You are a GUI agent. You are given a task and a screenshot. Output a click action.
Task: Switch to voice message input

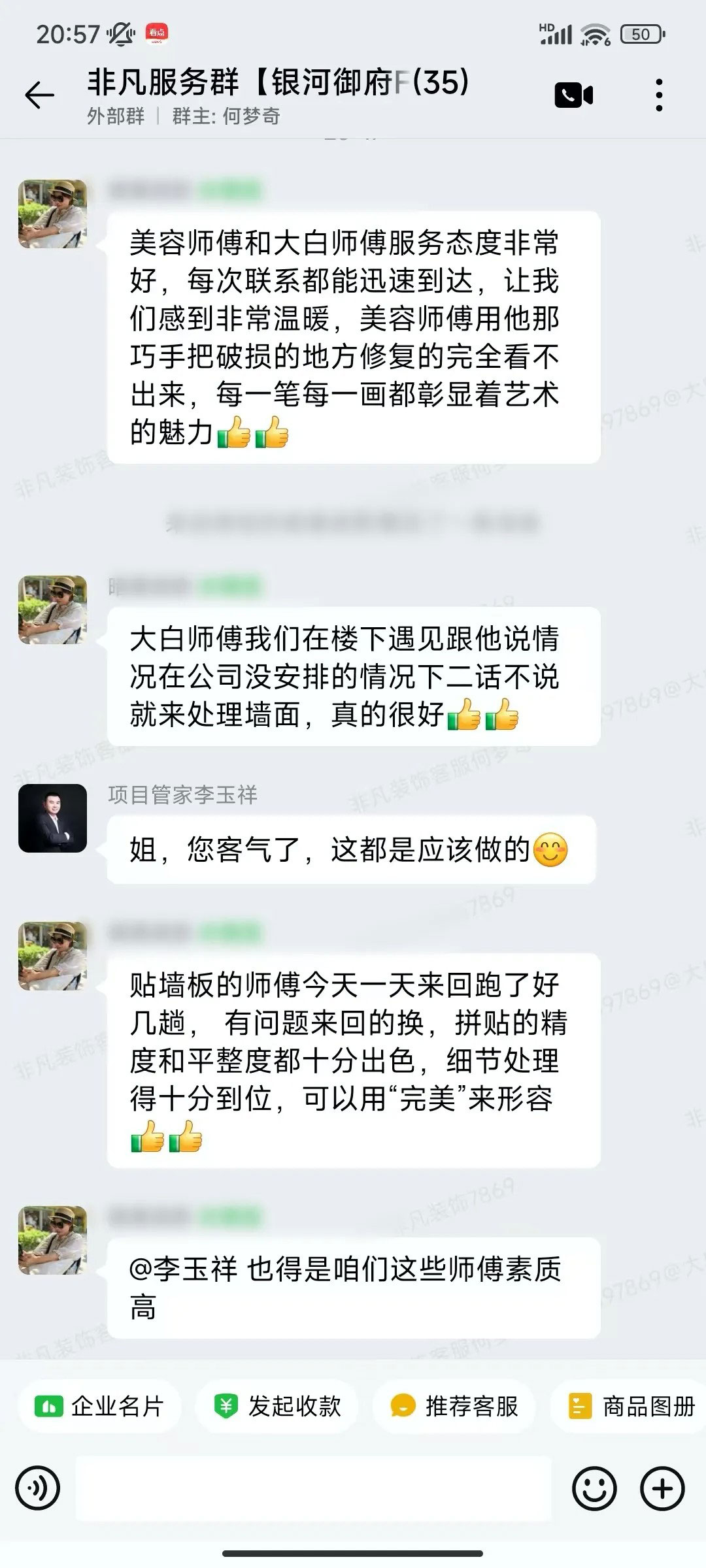point(38,1489)
